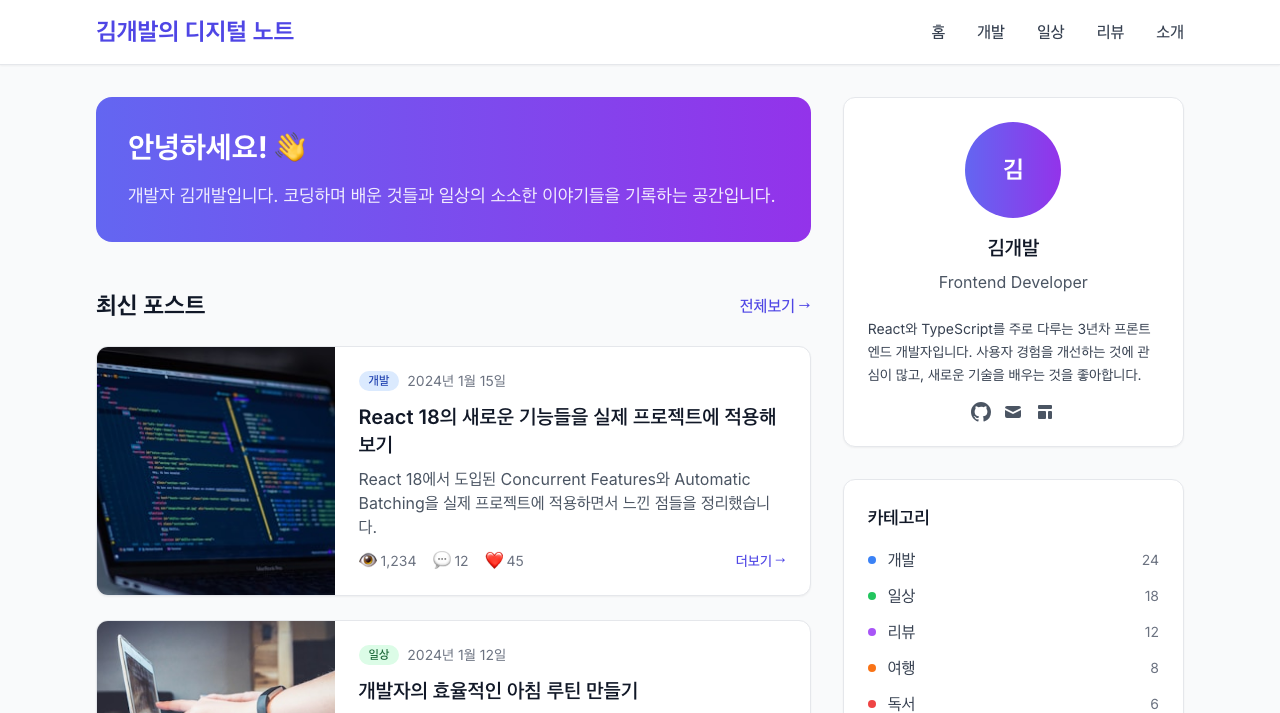Open the website layout icon in profile
This screenshot has width=1280, height=713.
tap(1045, 412)
